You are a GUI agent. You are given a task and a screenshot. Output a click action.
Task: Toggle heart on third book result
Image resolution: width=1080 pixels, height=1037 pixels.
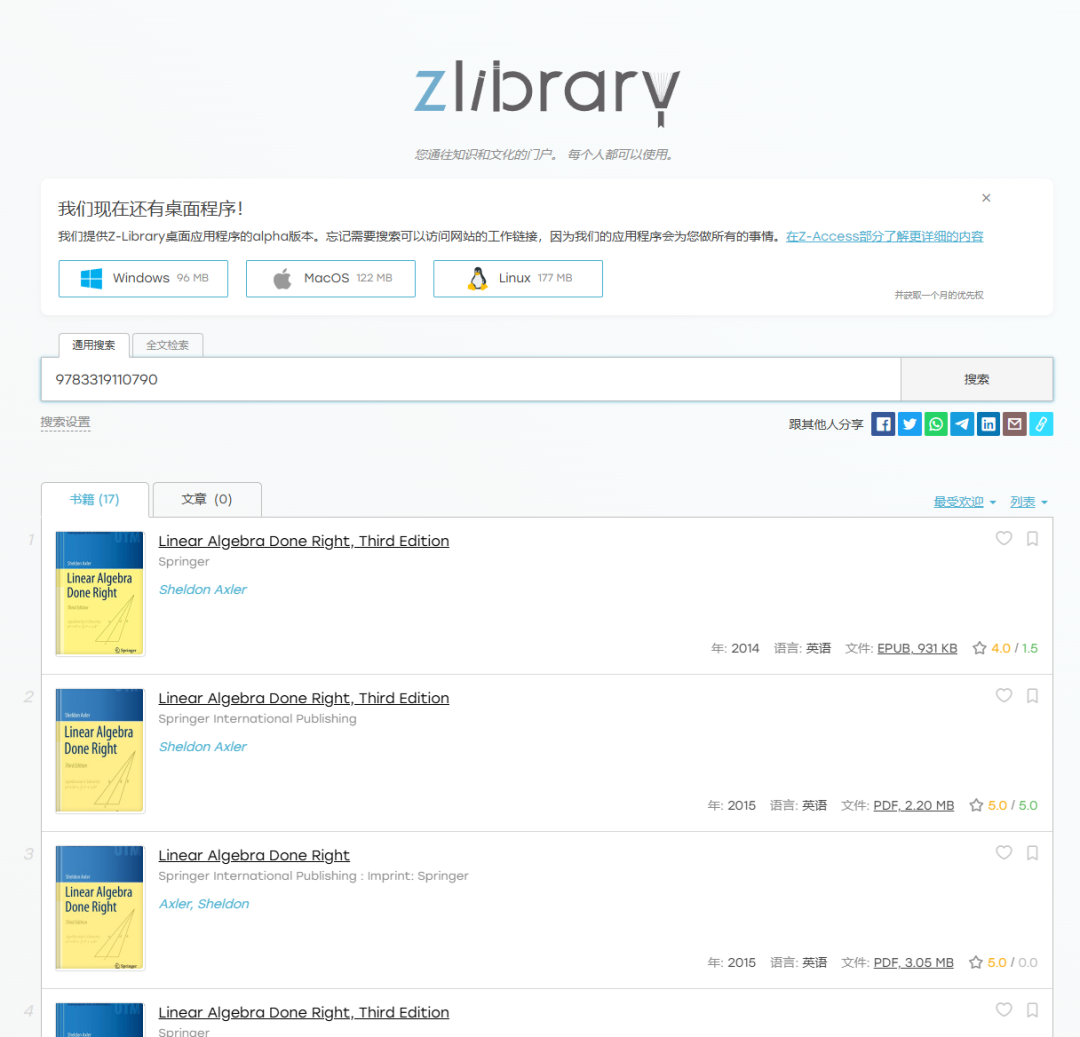pyautogui.click(x=1004, y=853)
